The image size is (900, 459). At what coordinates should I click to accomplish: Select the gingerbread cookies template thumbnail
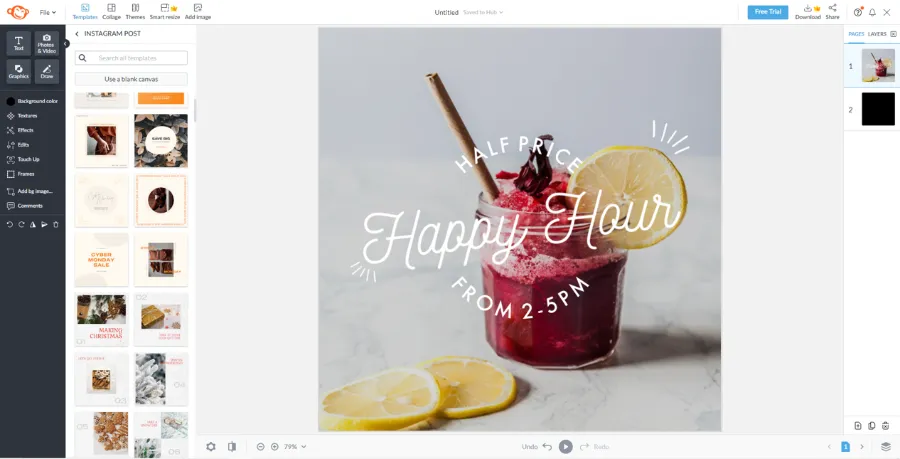tap(102, 434)
